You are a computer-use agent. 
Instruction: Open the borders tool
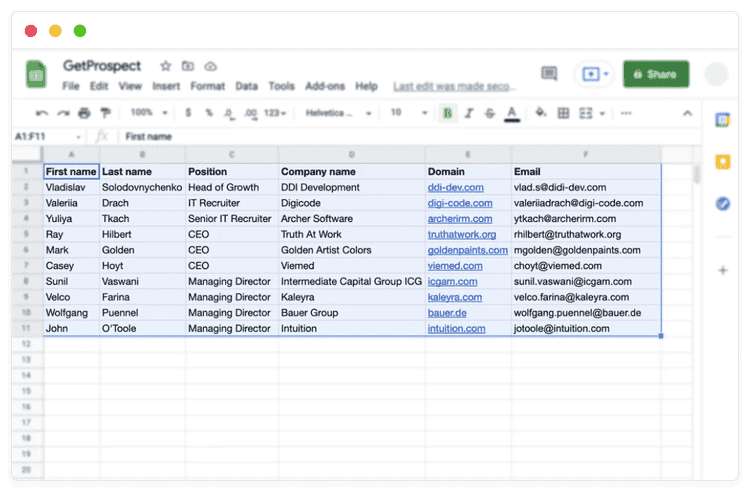[x=563, y=113]
